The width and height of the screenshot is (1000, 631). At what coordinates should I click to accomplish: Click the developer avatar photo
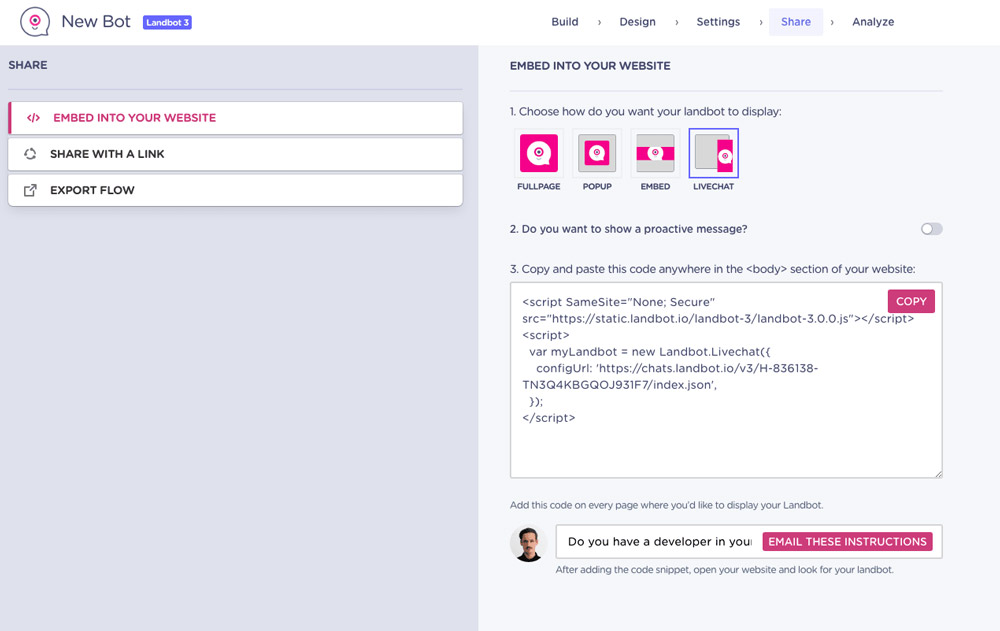pos(528,543)
